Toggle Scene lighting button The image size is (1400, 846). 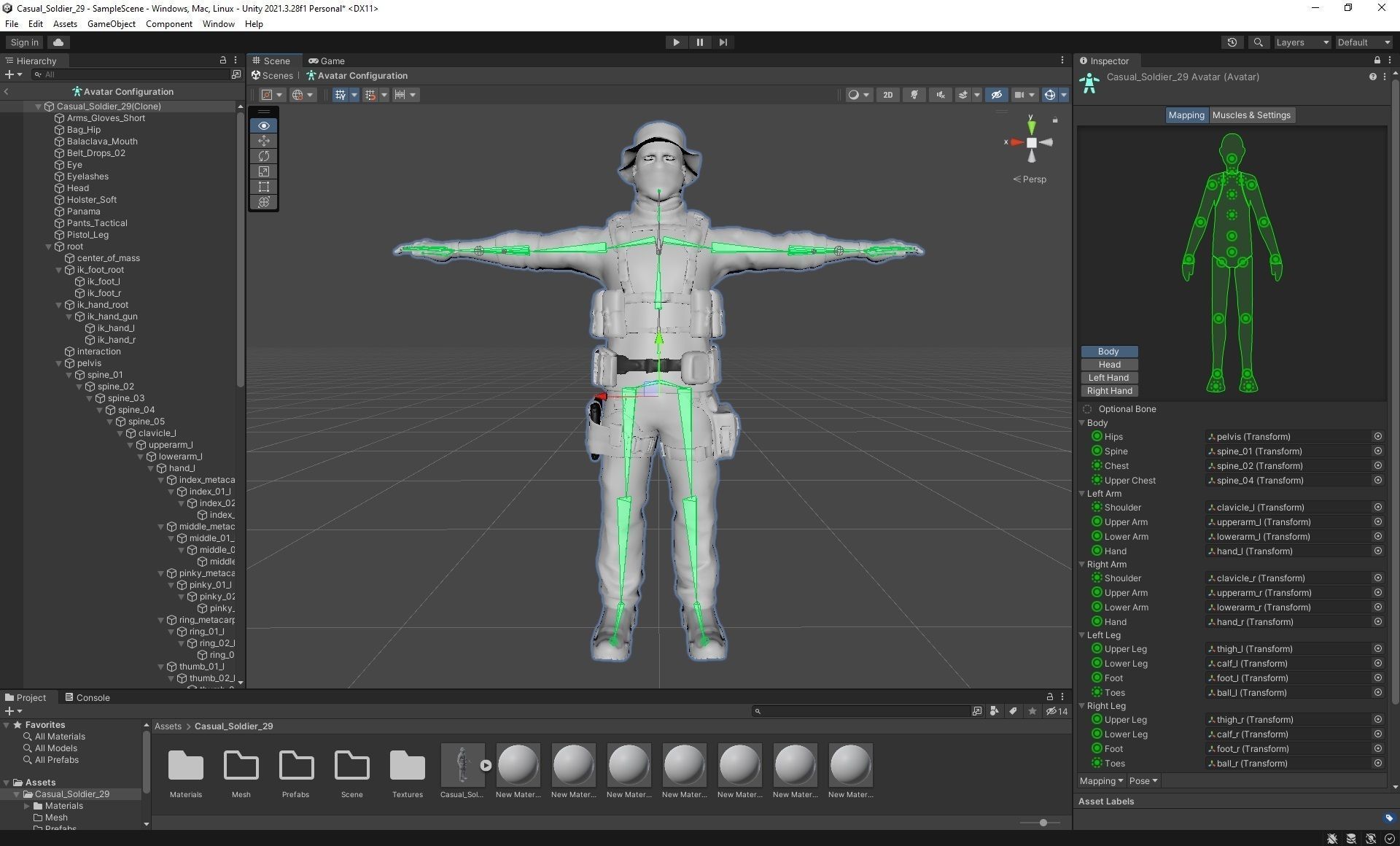click(x=914, y=95)
